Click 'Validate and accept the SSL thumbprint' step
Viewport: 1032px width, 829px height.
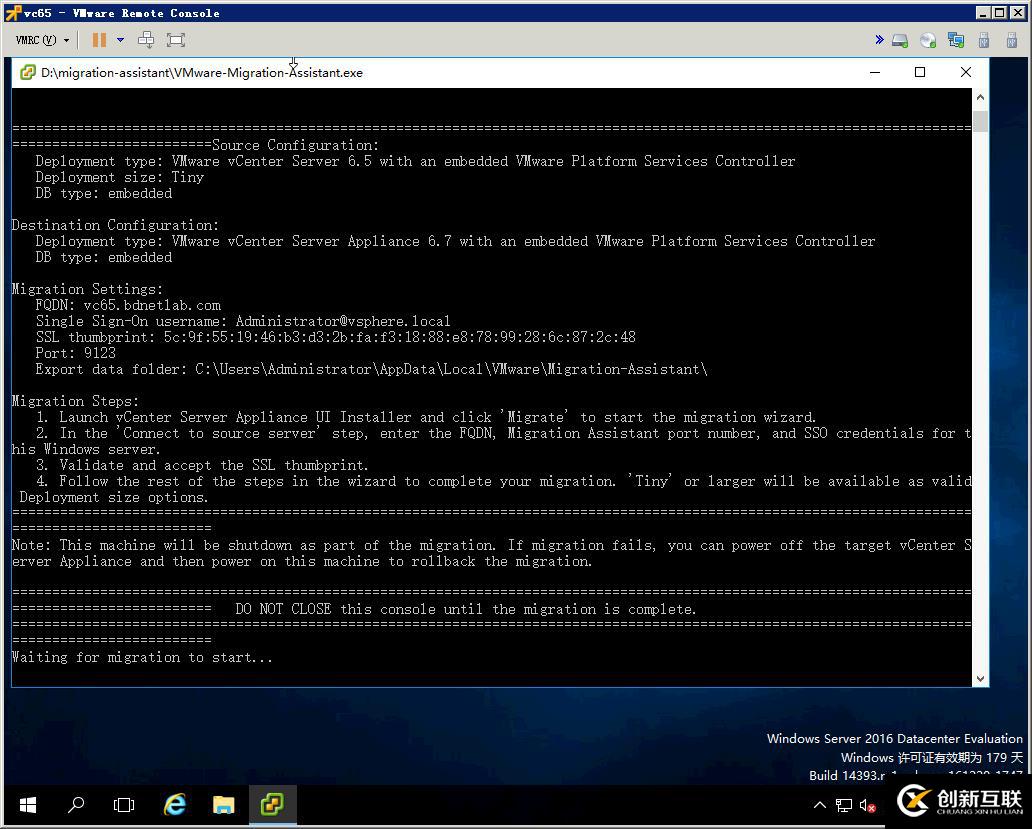(x=202, y=465)
